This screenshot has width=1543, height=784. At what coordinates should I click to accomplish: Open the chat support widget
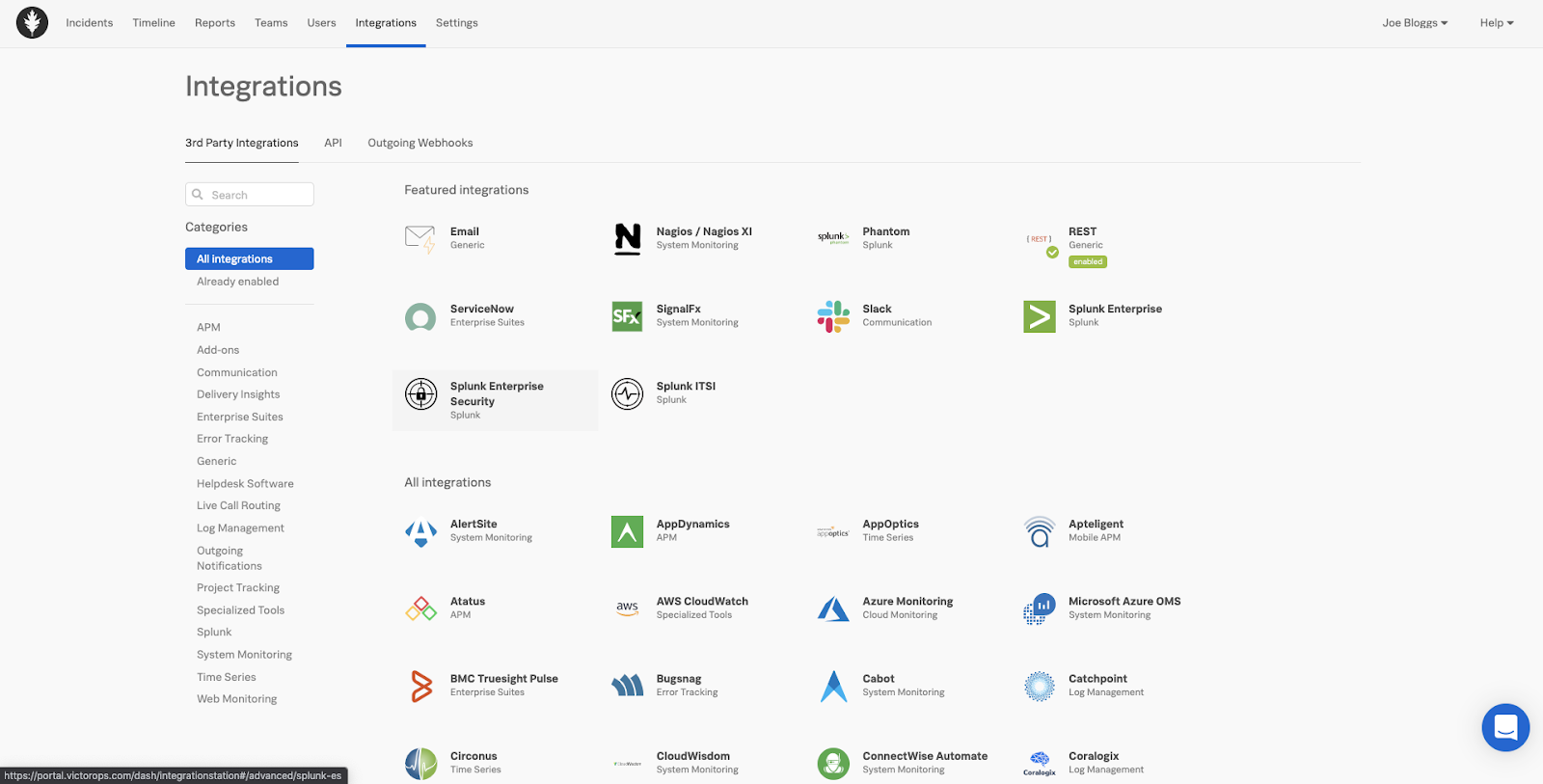coord(1505,727)
